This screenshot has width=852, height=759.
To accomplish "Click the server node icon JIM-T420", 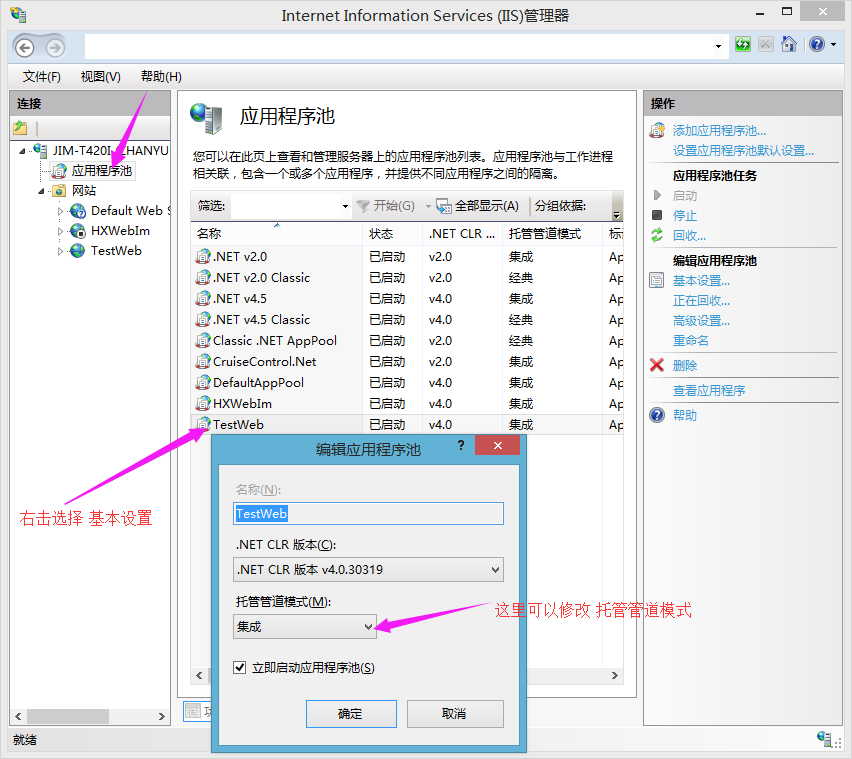I will point(40,150).
